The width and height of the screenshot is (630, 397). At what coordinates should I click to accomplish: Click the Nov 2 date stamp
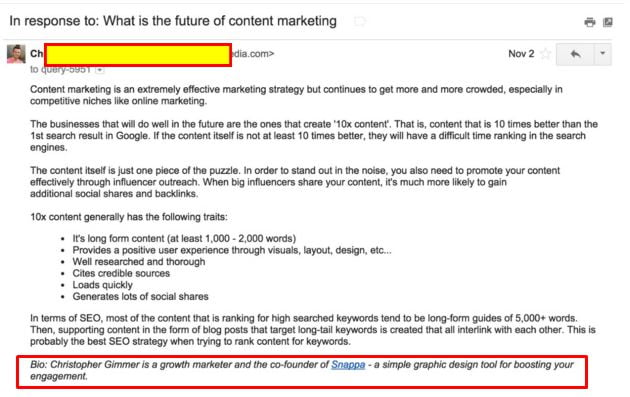coord(521,54)
